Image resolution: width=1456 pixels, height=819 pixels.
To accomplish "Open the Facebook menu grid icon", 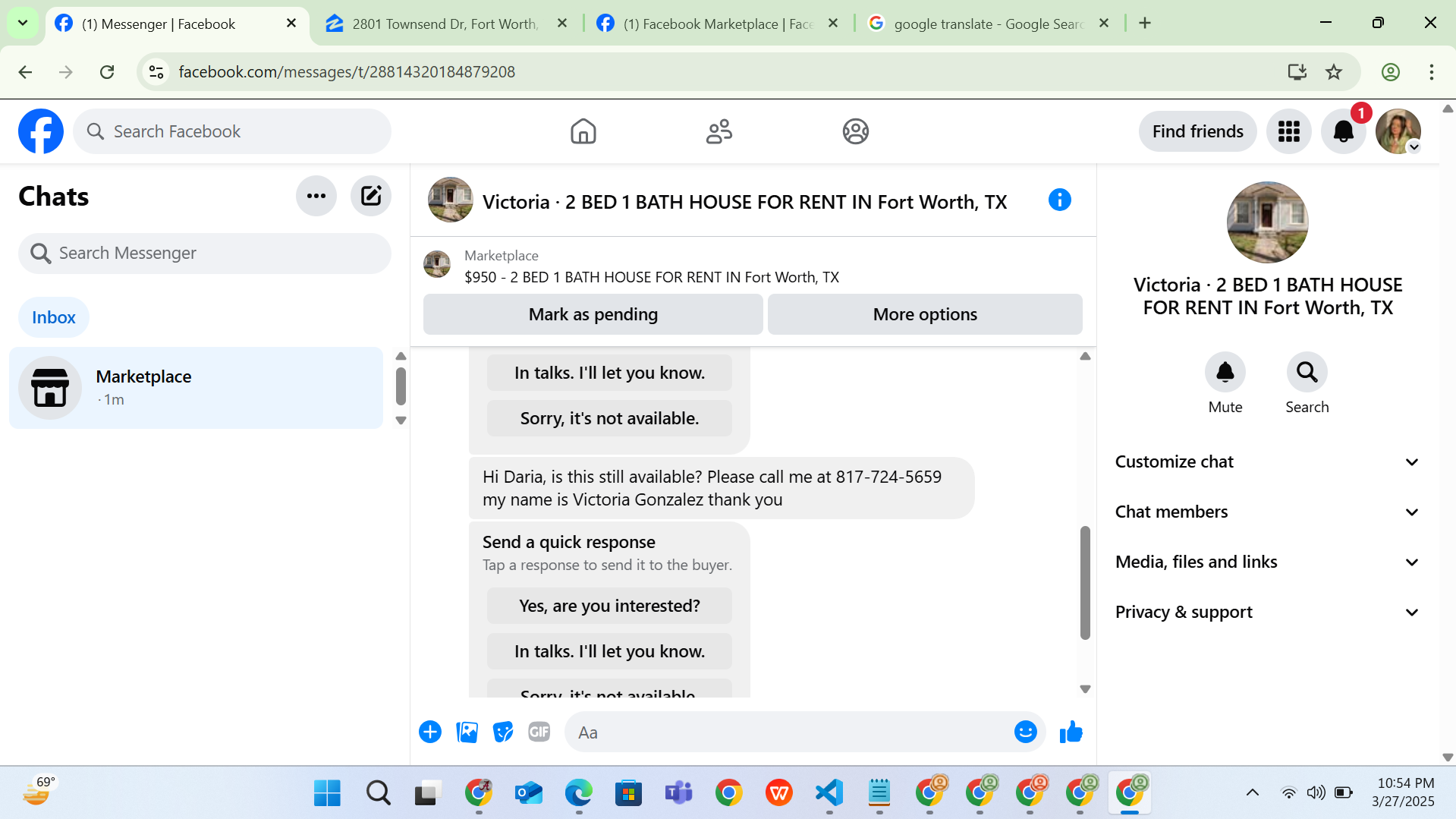I will [x=1289, y=131].
